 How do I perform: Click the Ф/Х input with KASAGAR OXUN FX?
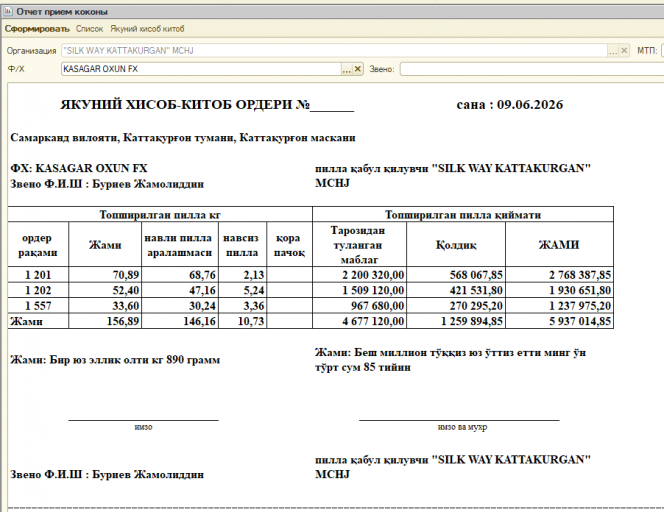pyautogui.click(x=202, y=69)
